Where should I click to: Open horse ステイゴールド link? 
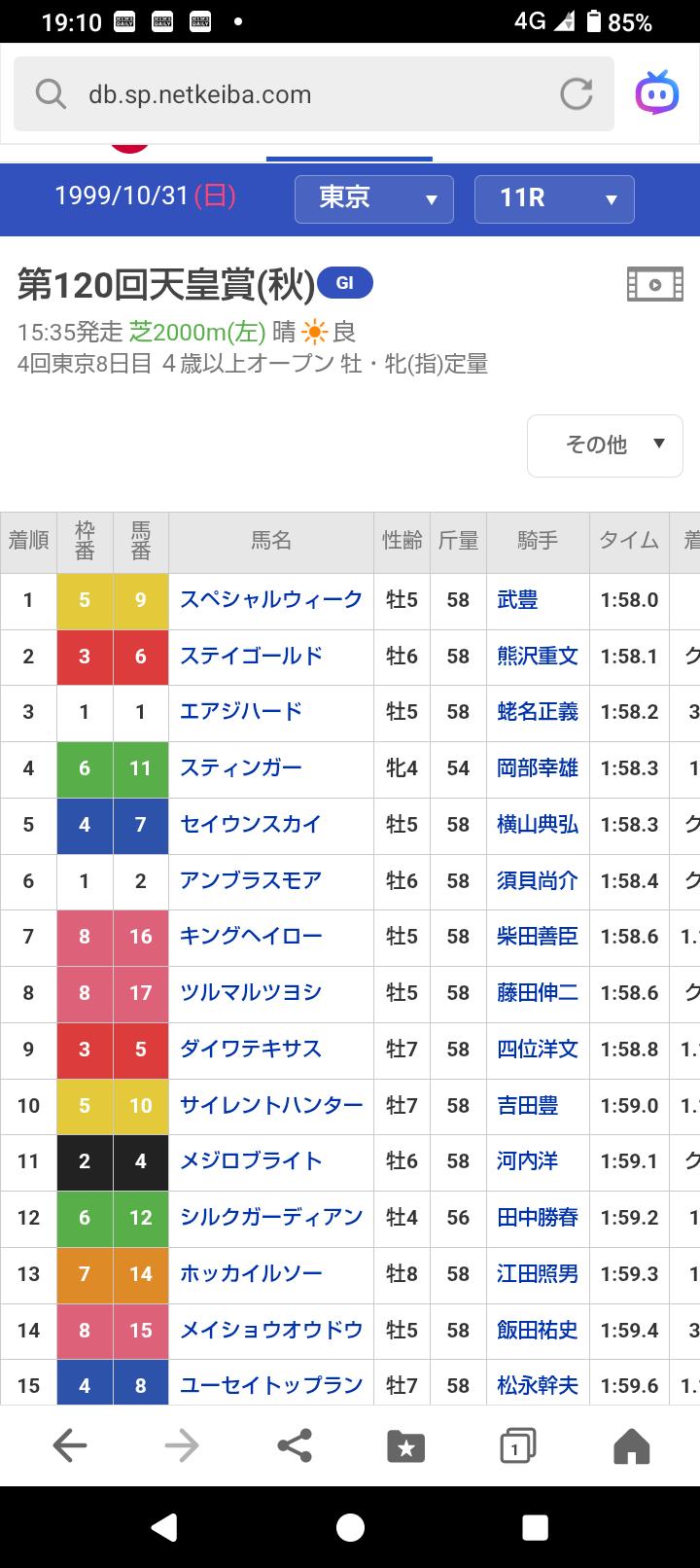(251, 656)
